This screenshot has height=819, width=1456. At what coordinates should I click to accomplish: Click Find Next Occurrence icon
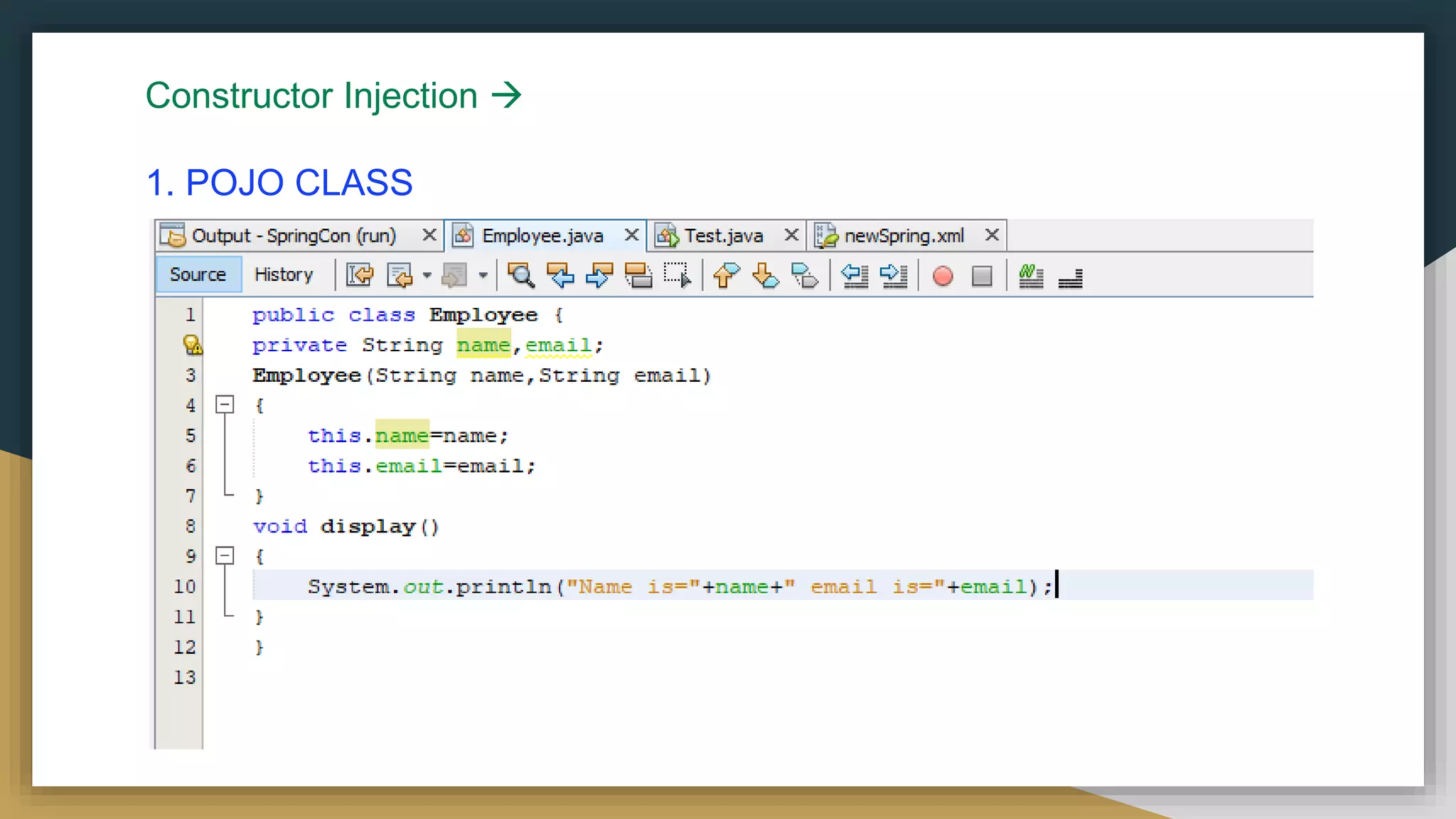tap(599, 275)
